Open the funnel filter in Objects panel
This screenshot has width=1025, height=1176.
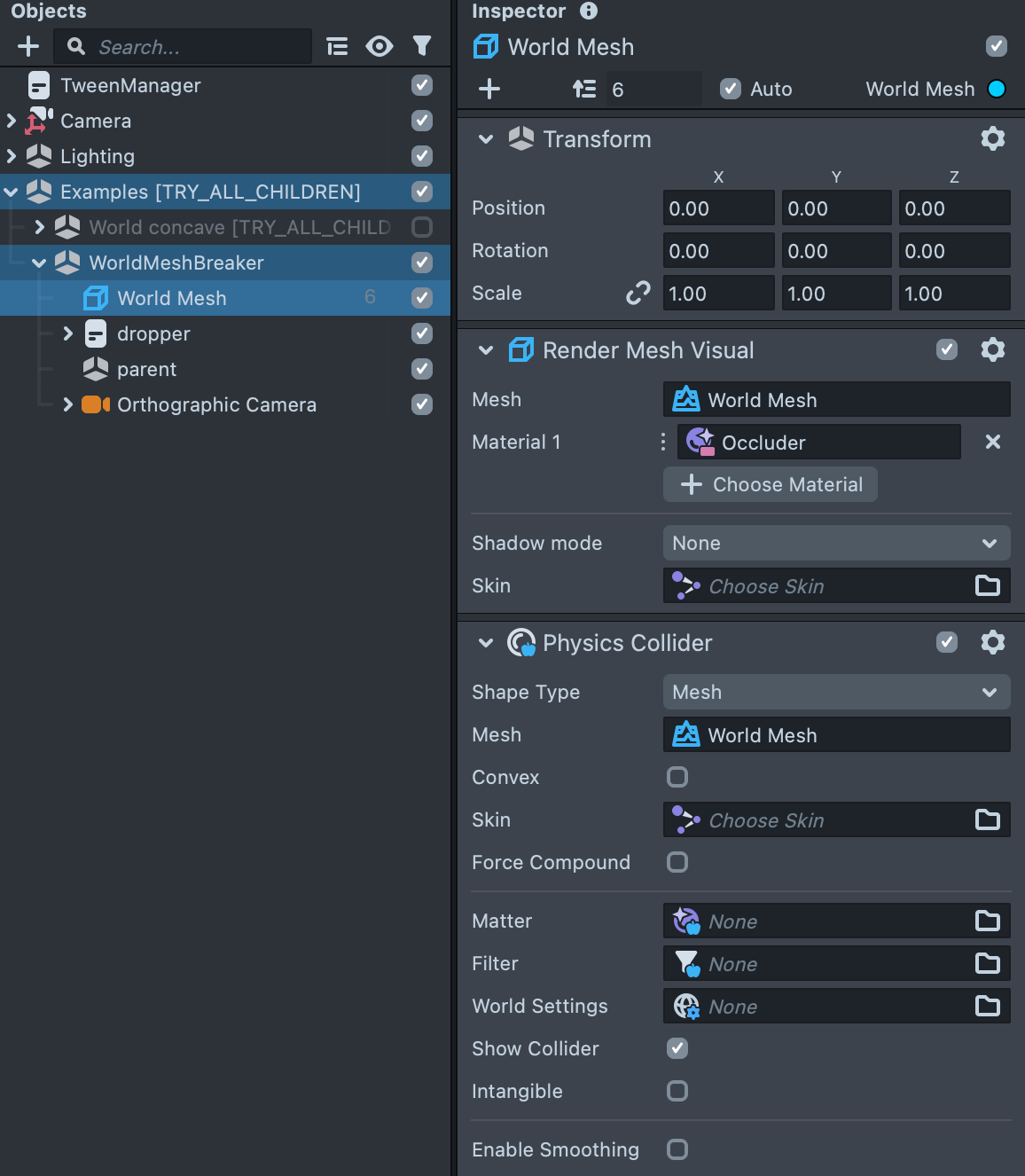click(x=422, y=46)
